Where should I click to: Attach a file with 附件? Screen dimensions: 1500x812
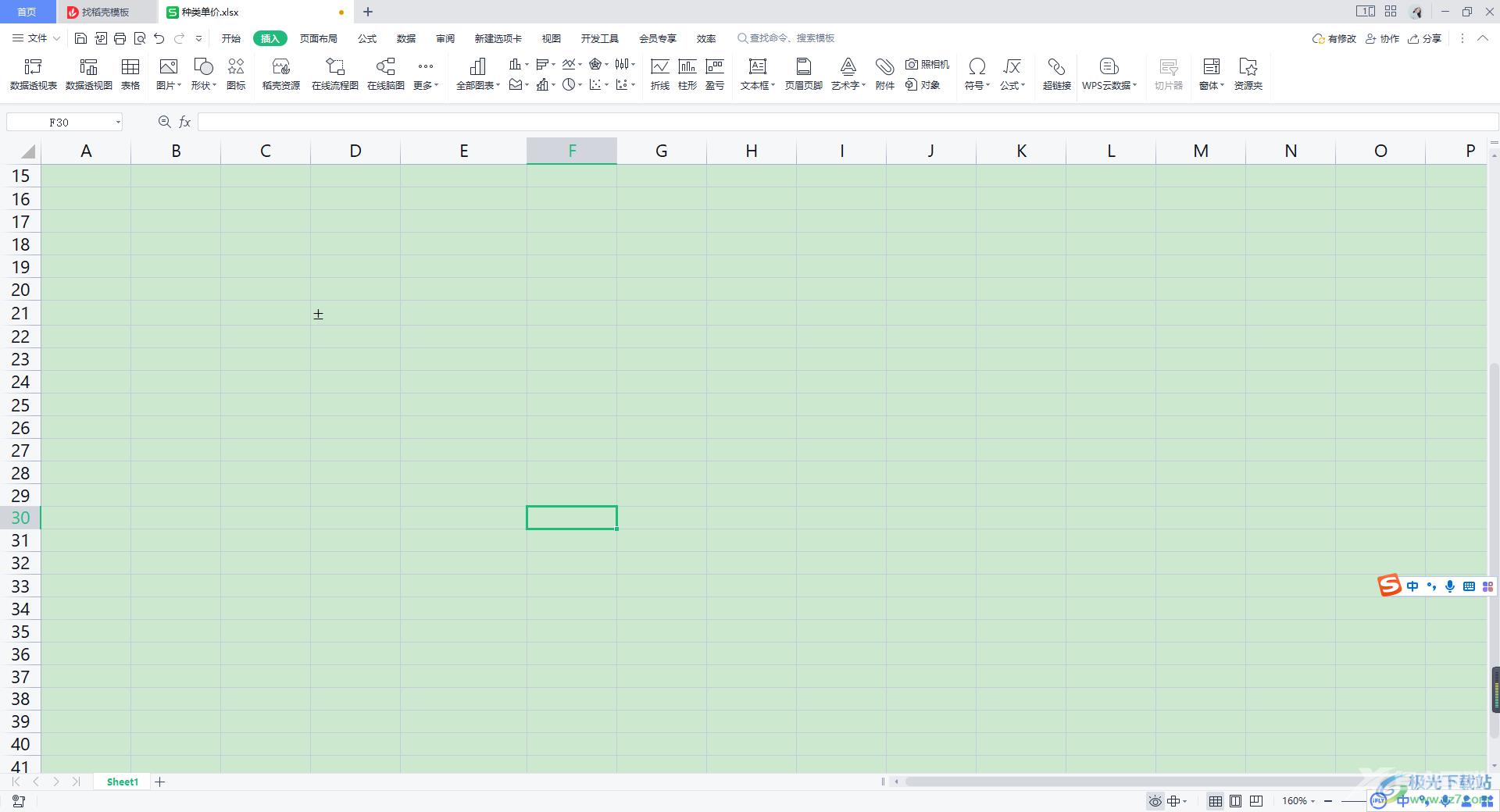[x=885, y=74]
